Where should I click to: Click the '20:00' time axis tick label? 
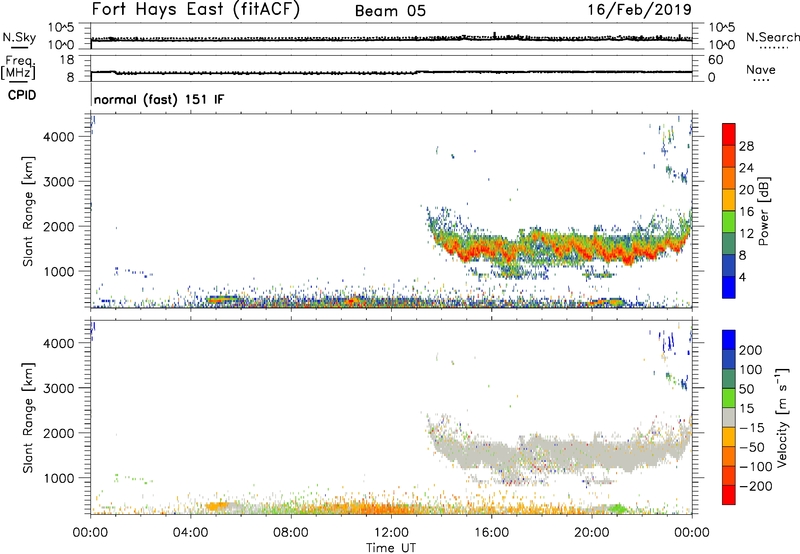click(x=591, y=533)
